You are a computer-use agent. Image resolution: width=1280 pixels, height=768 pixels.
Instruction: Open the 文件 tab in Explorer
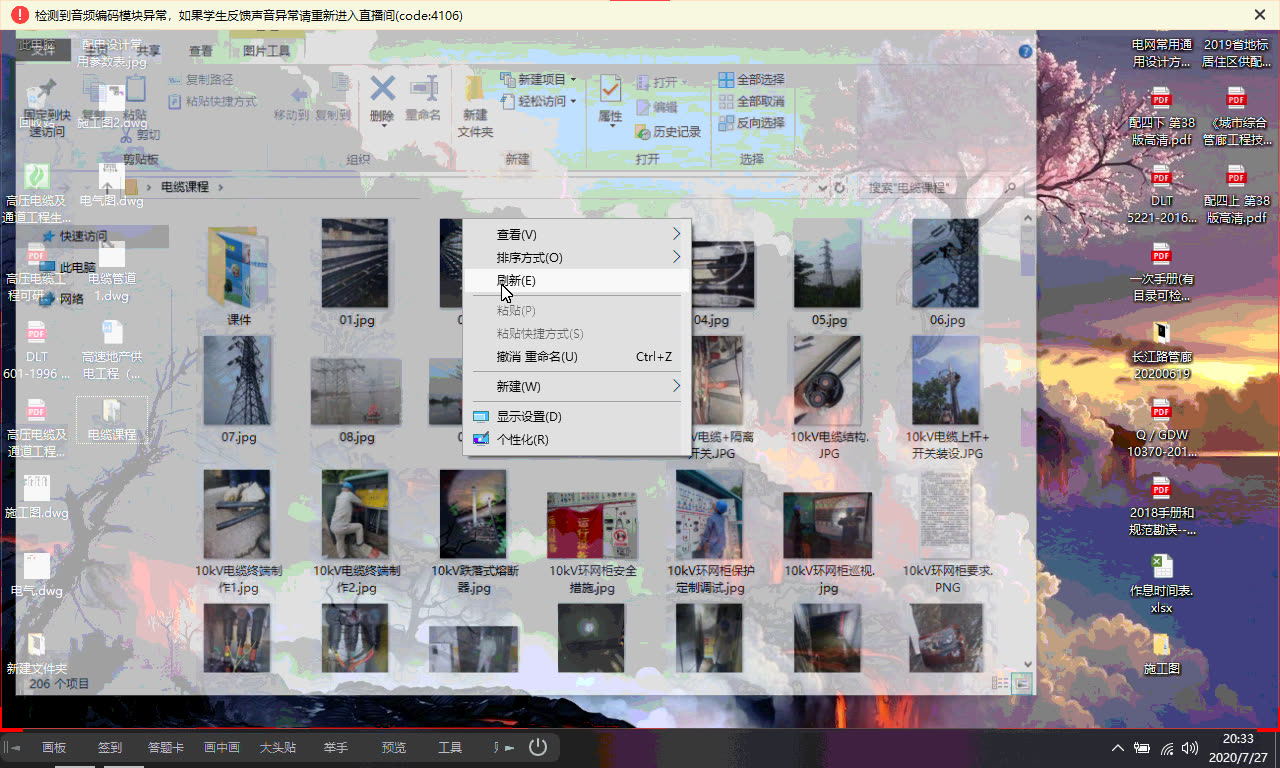[x=43, y=50]
